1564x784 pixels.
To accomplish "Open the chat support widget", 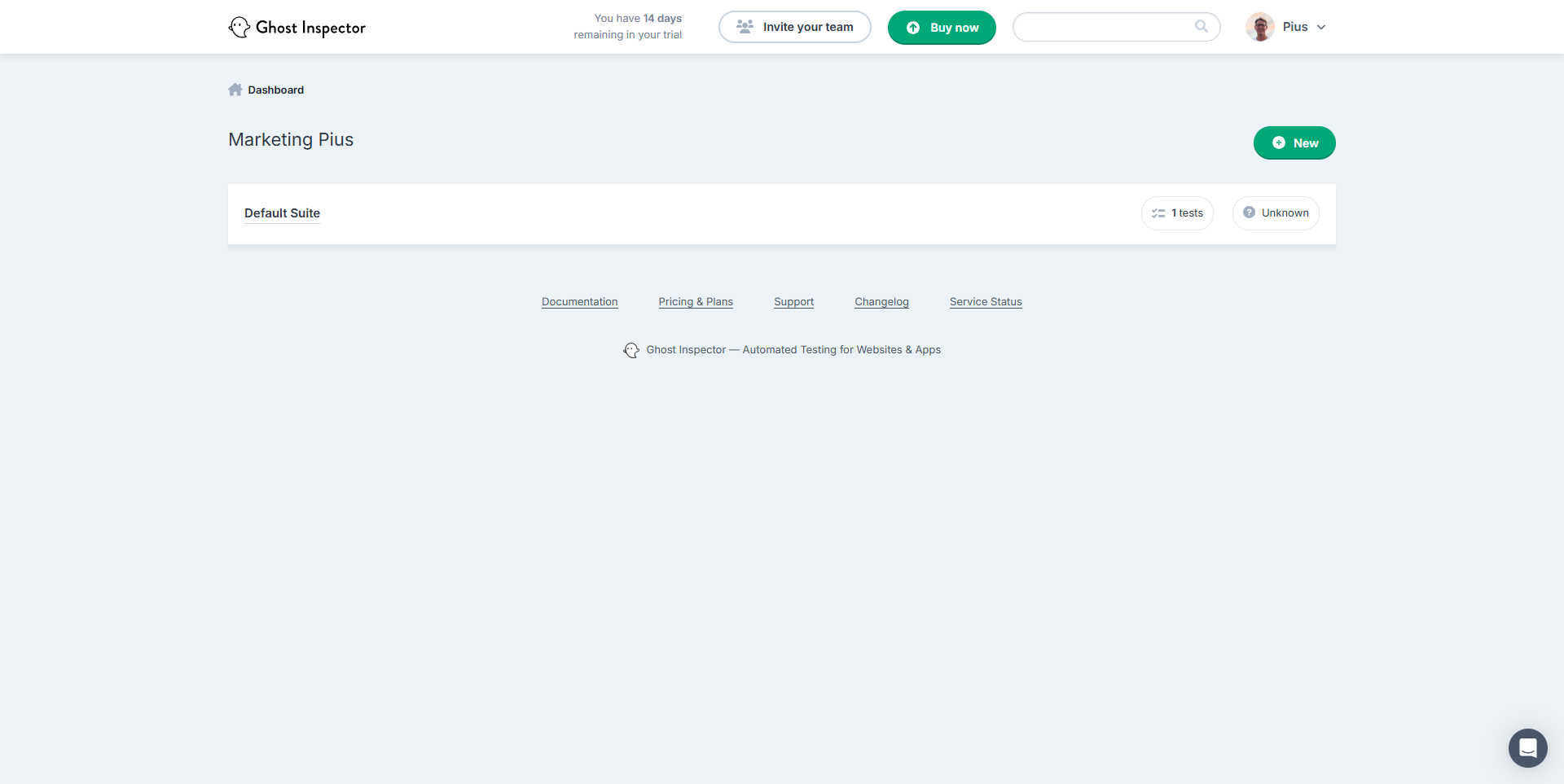I will tap(1527, 747).
